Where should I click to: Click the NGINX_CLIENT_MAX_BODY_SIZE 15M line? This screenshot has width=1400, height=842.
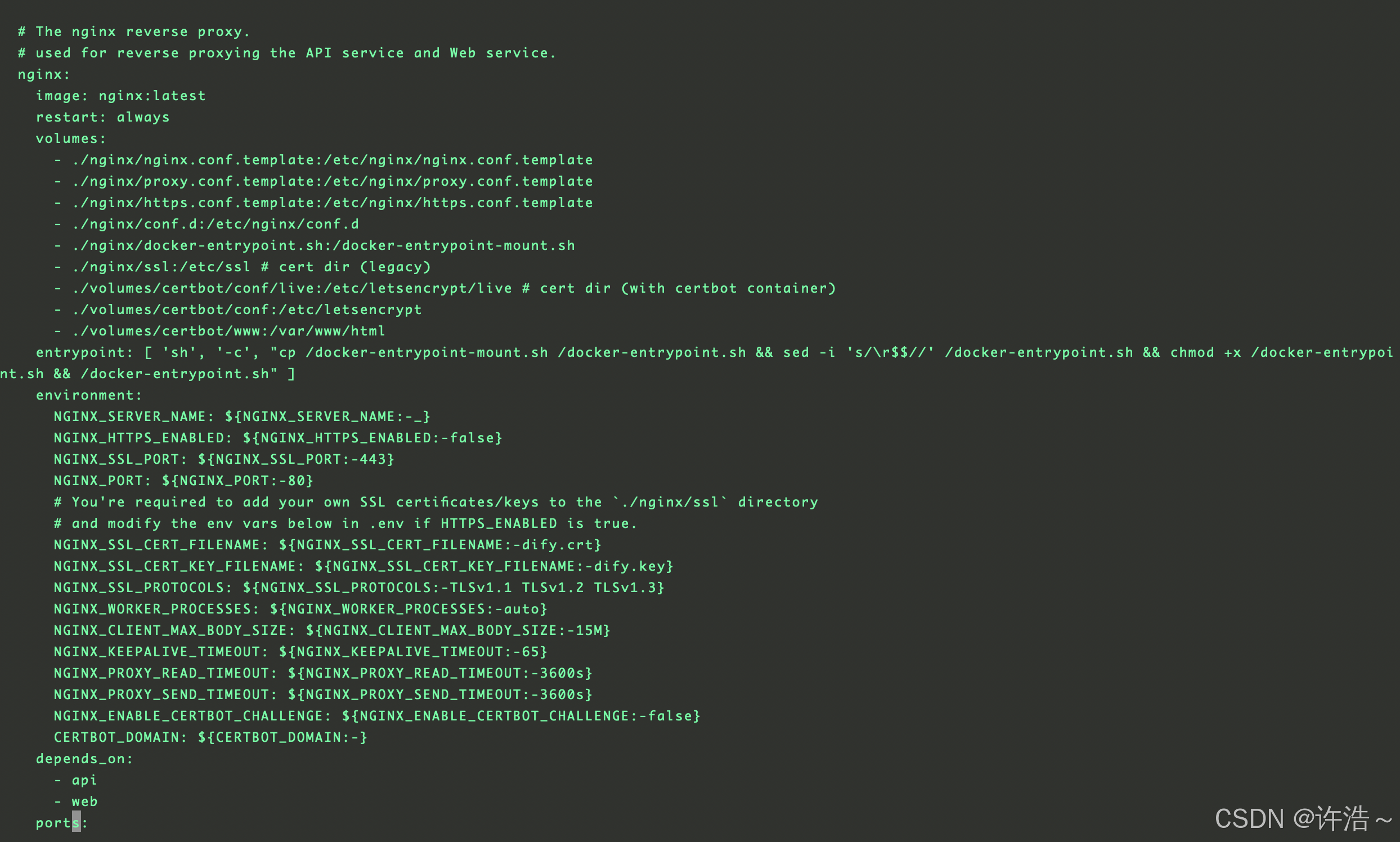332,630
